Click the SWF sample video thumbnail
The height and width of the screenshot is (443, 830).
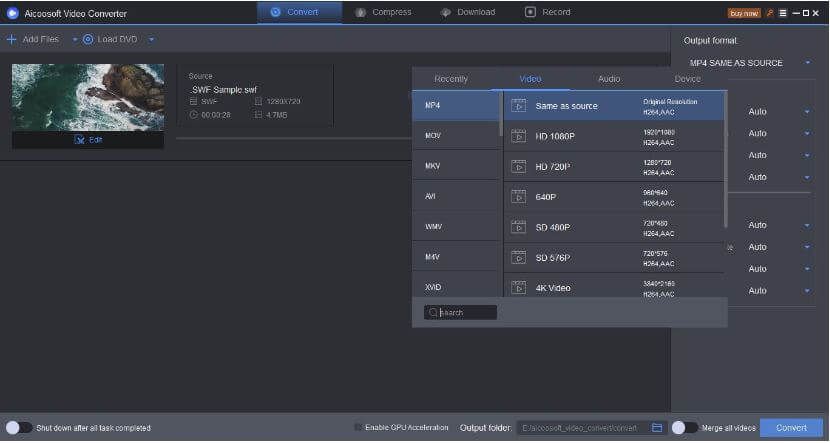[88, 97]
